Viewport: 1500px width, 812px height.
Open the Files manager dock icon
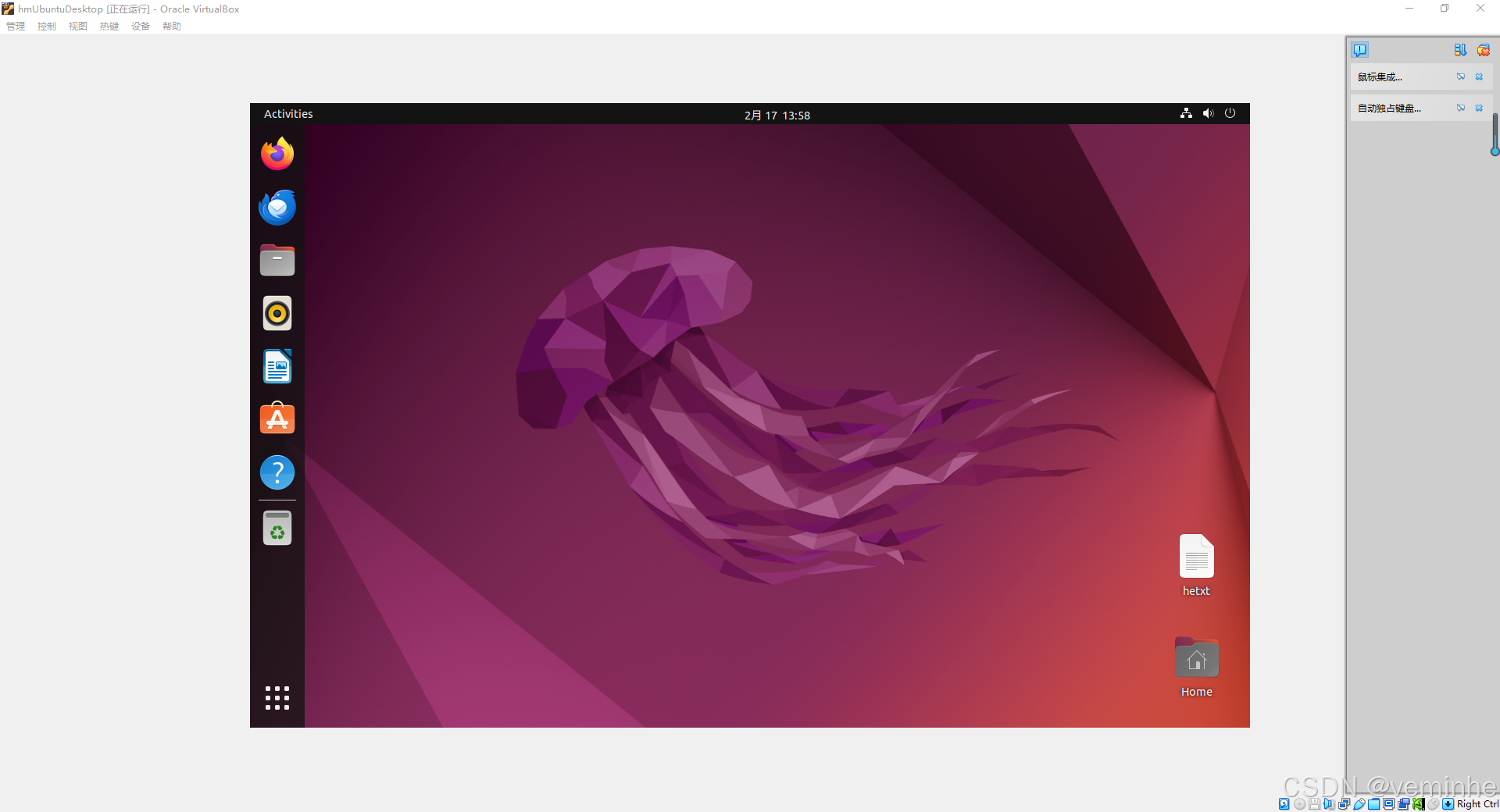tap(277, 260)
